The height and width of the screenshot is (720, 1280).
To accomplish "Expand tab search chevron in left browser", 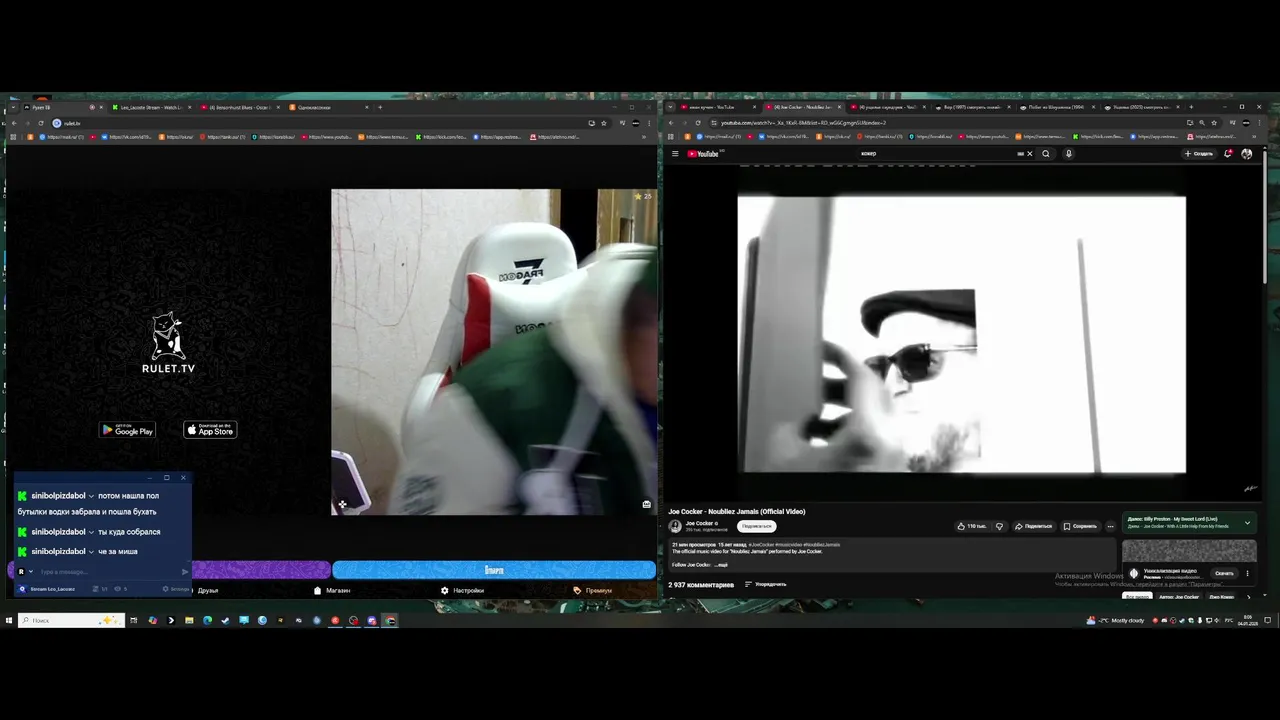I will point(11,107).
